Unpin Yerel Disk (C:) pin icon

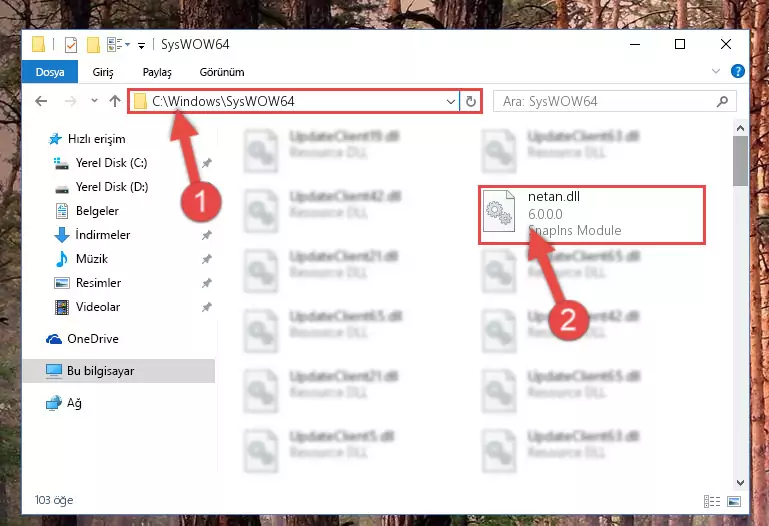[x=206, y=163]
